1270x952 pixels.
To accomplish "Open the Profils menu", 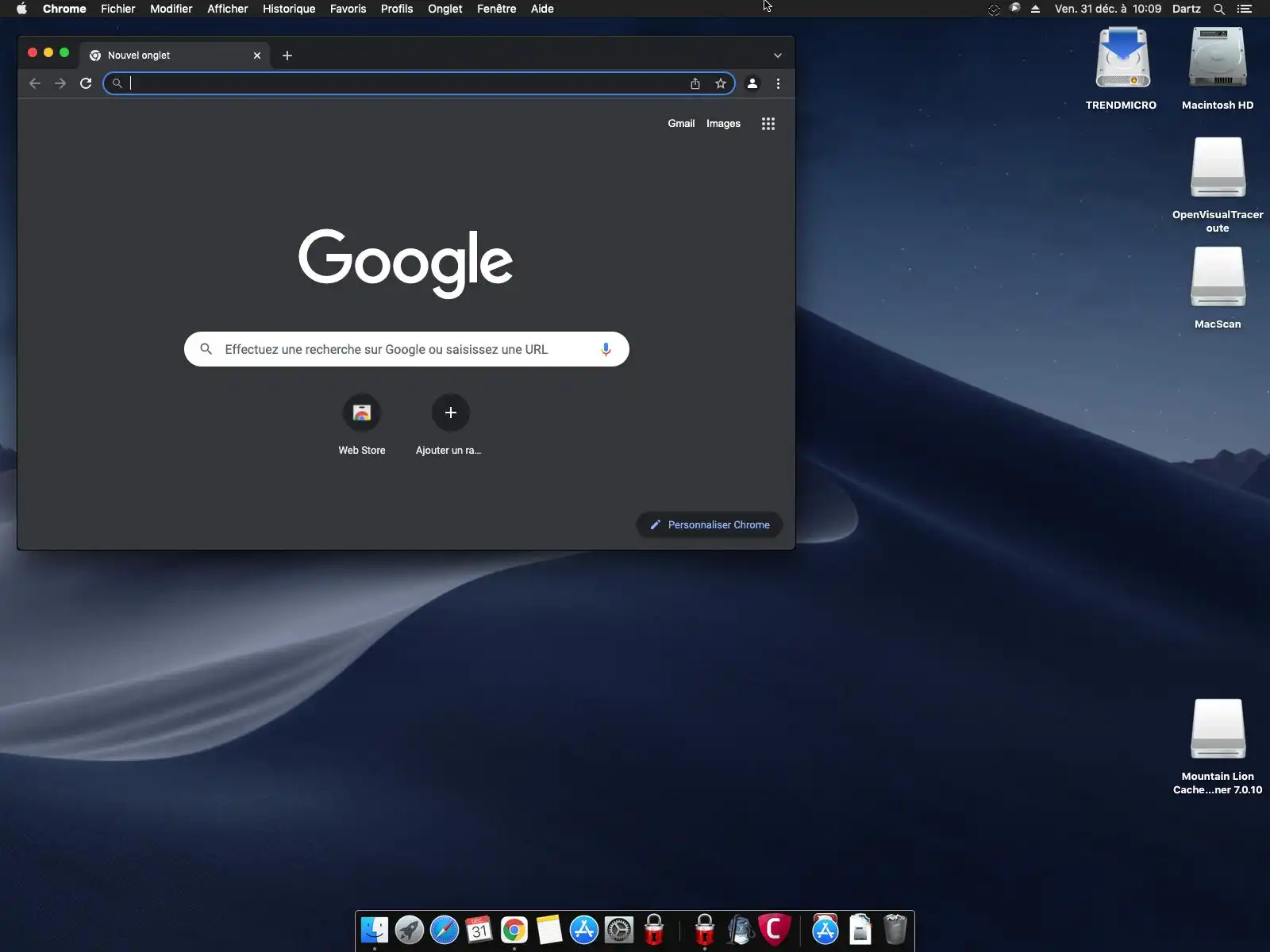I will (397, 9).
